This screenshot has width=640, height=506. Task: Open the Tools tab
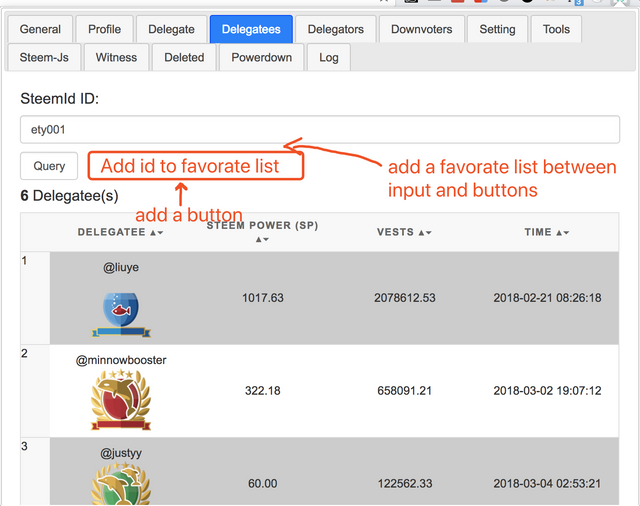tap(556, 29)
